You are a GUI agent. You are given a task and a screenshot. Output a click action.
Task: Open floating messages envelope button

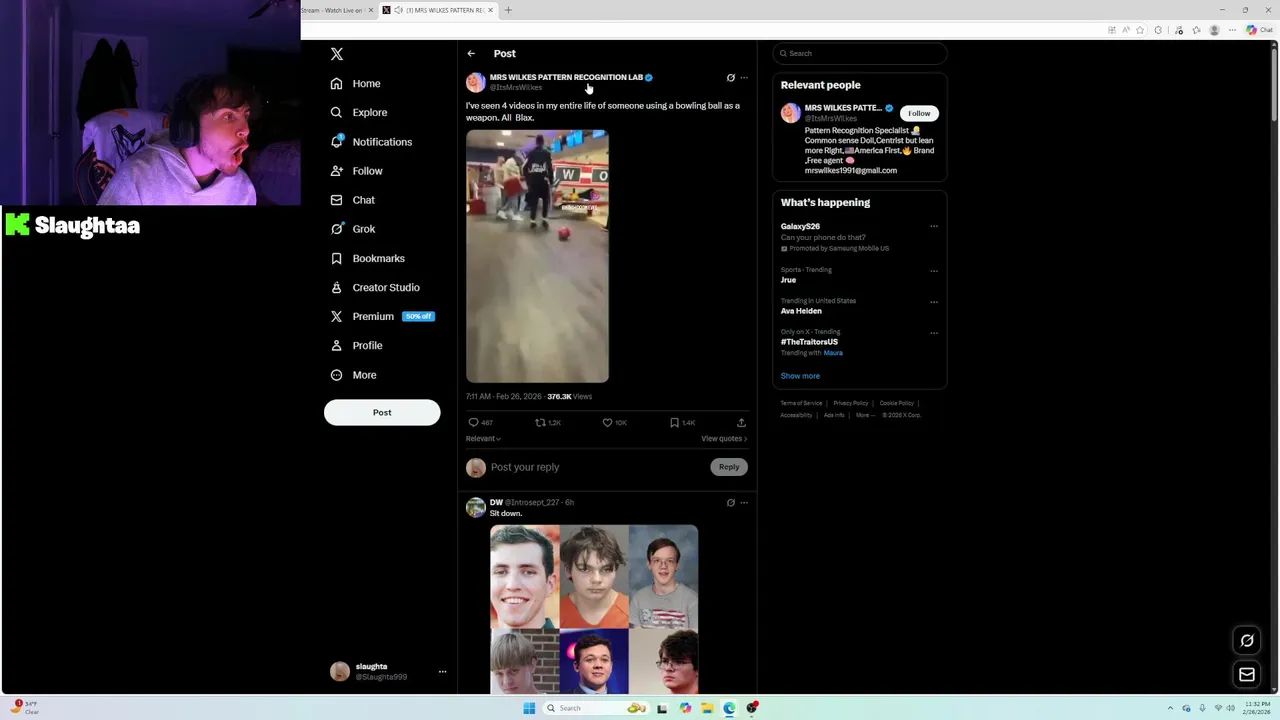(1247, 675)
